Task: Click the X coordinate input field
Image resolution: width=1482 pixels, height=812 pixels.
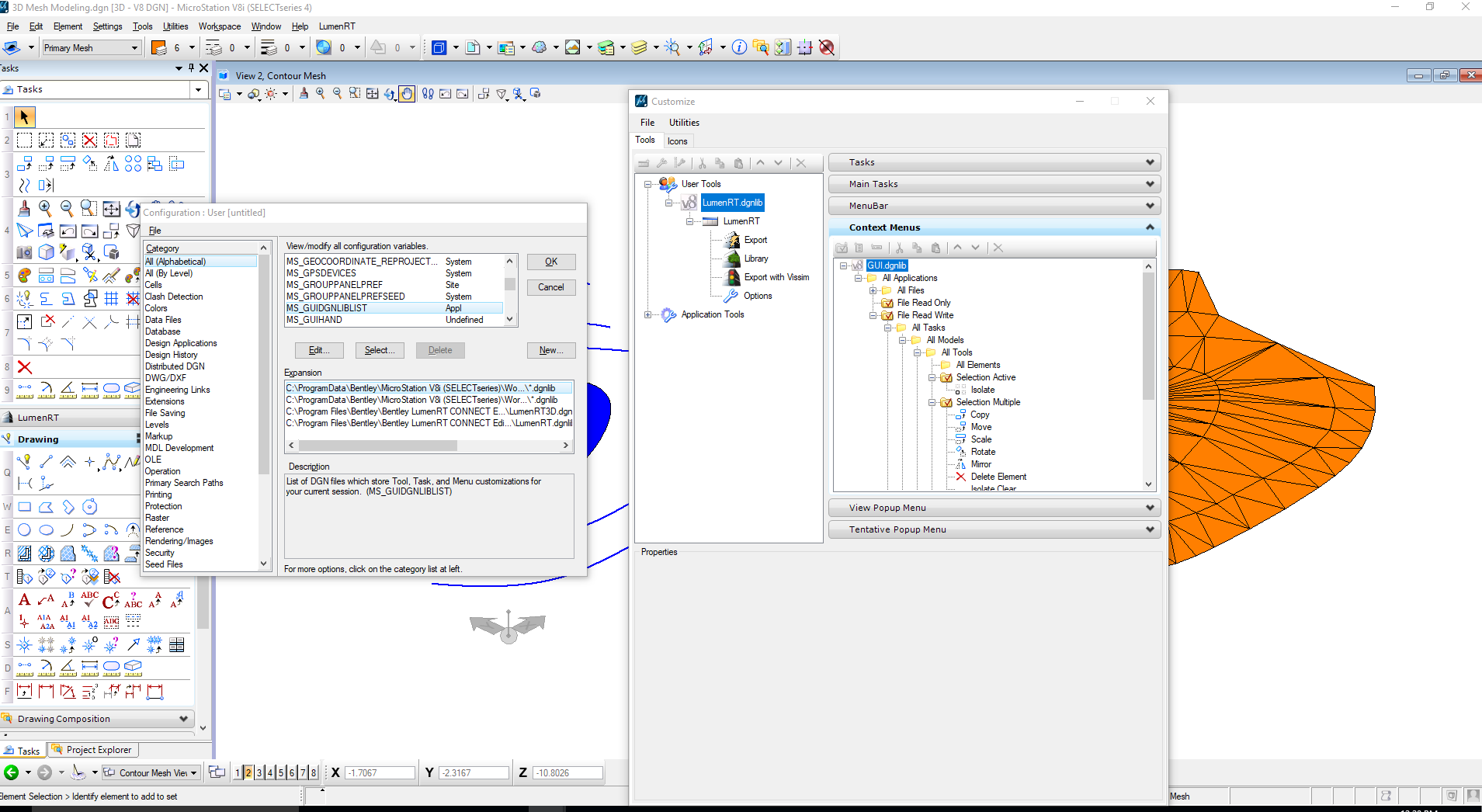Action: tap(380, 773)
